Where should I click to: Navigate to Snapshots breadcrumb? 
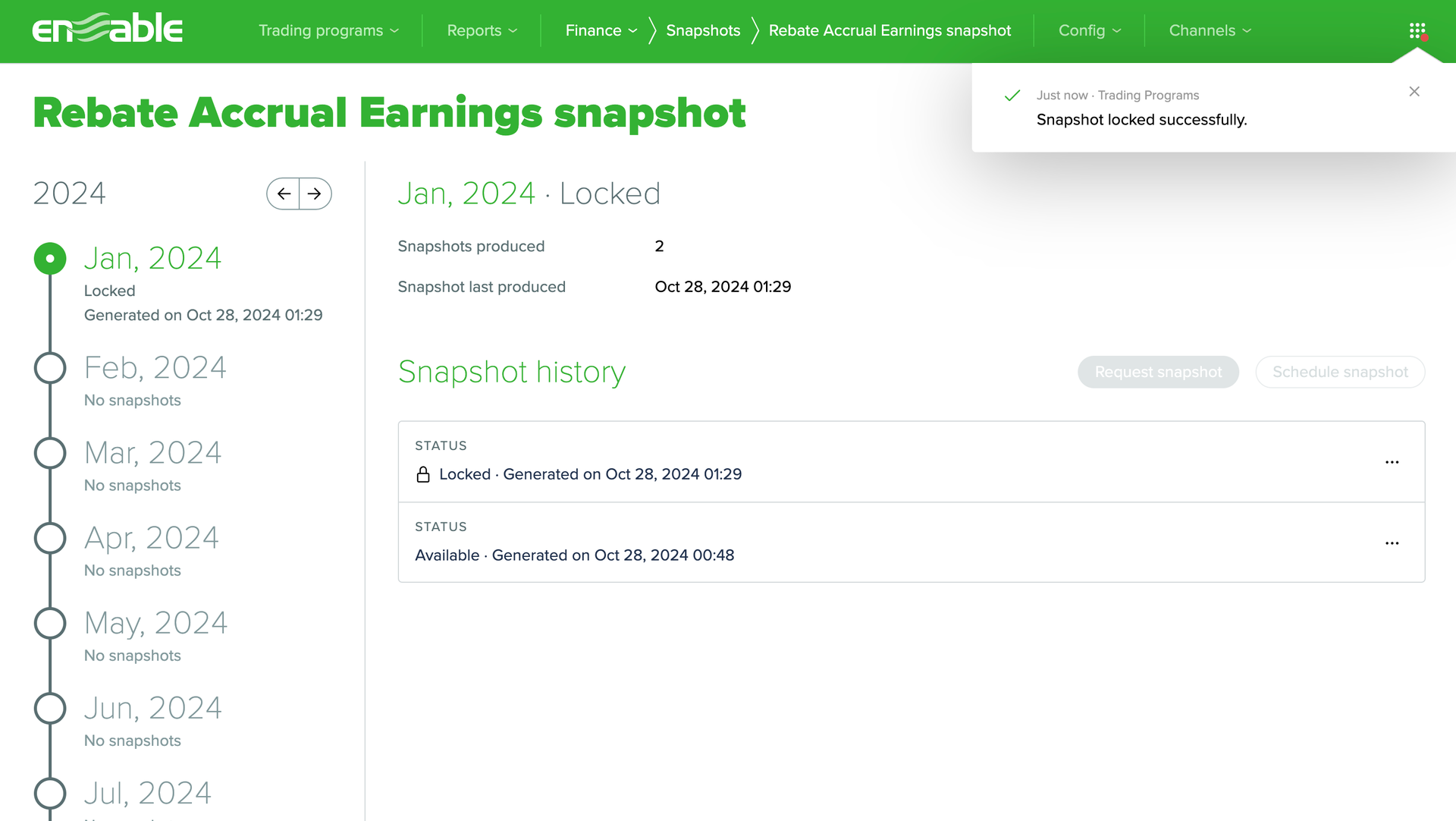703,30
